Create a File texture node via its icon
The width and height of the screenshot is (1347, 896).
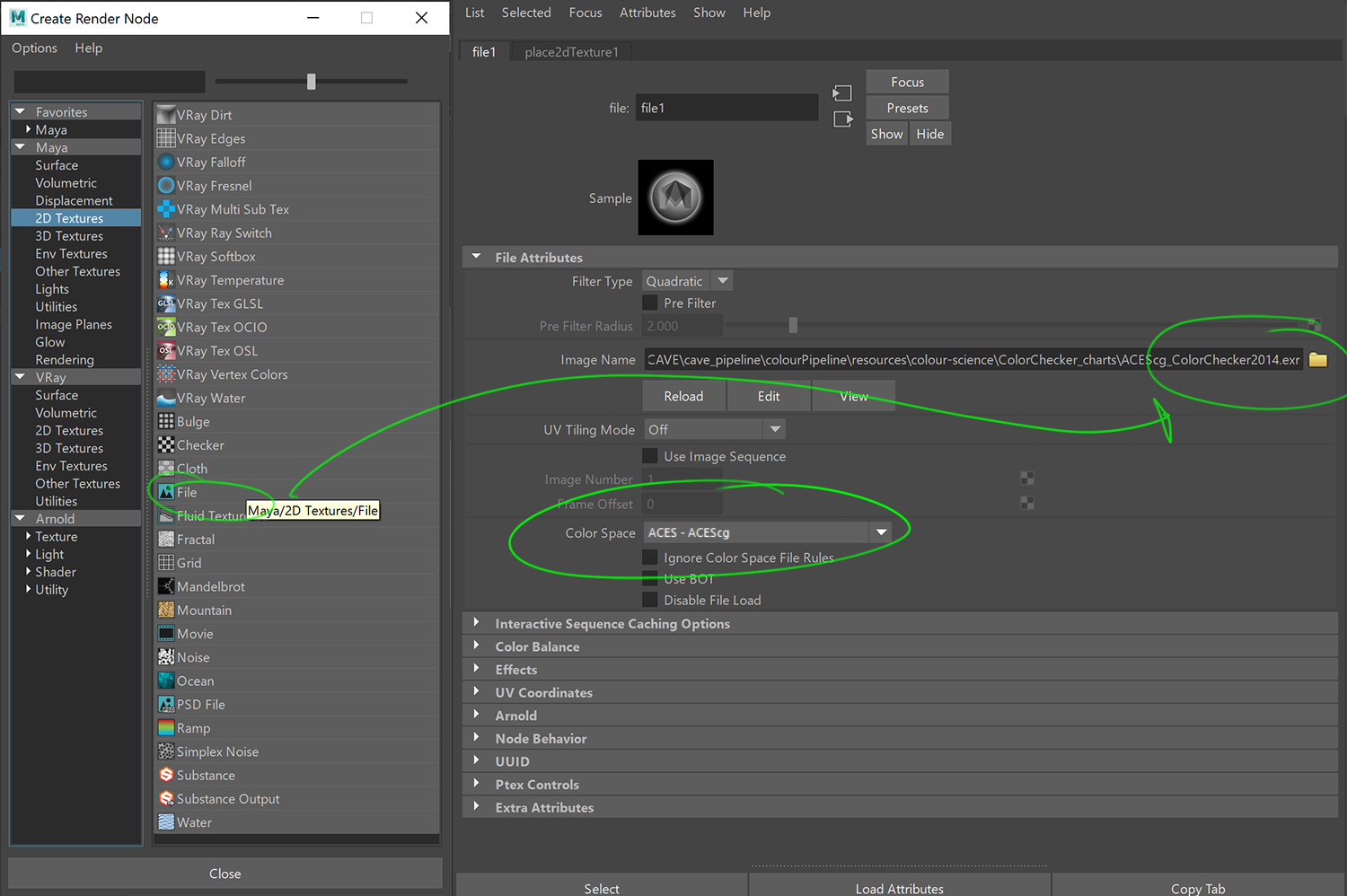(166, 492)
